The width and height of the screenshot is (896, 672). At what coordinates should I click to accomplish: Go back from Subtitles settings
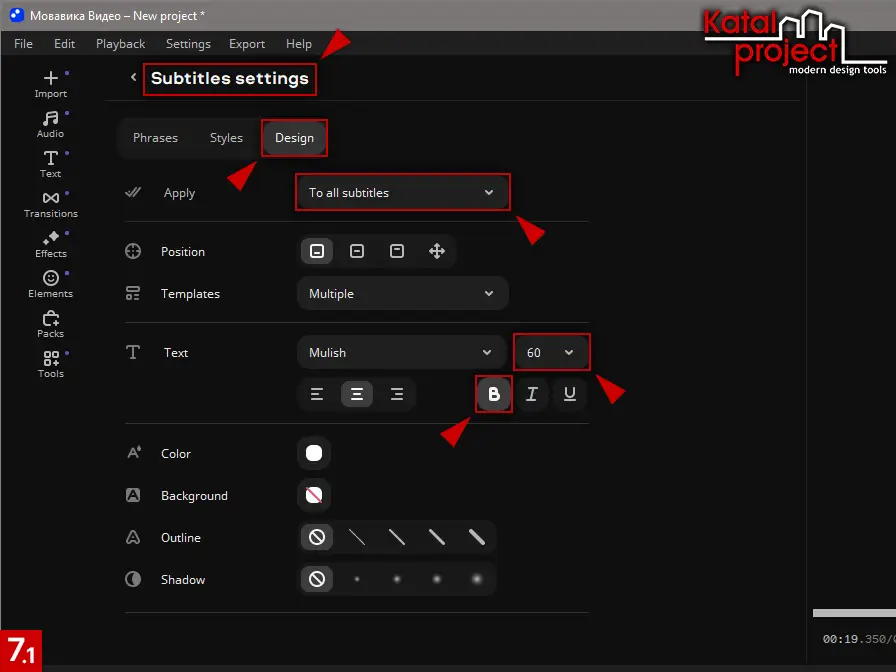coord(134,78)
